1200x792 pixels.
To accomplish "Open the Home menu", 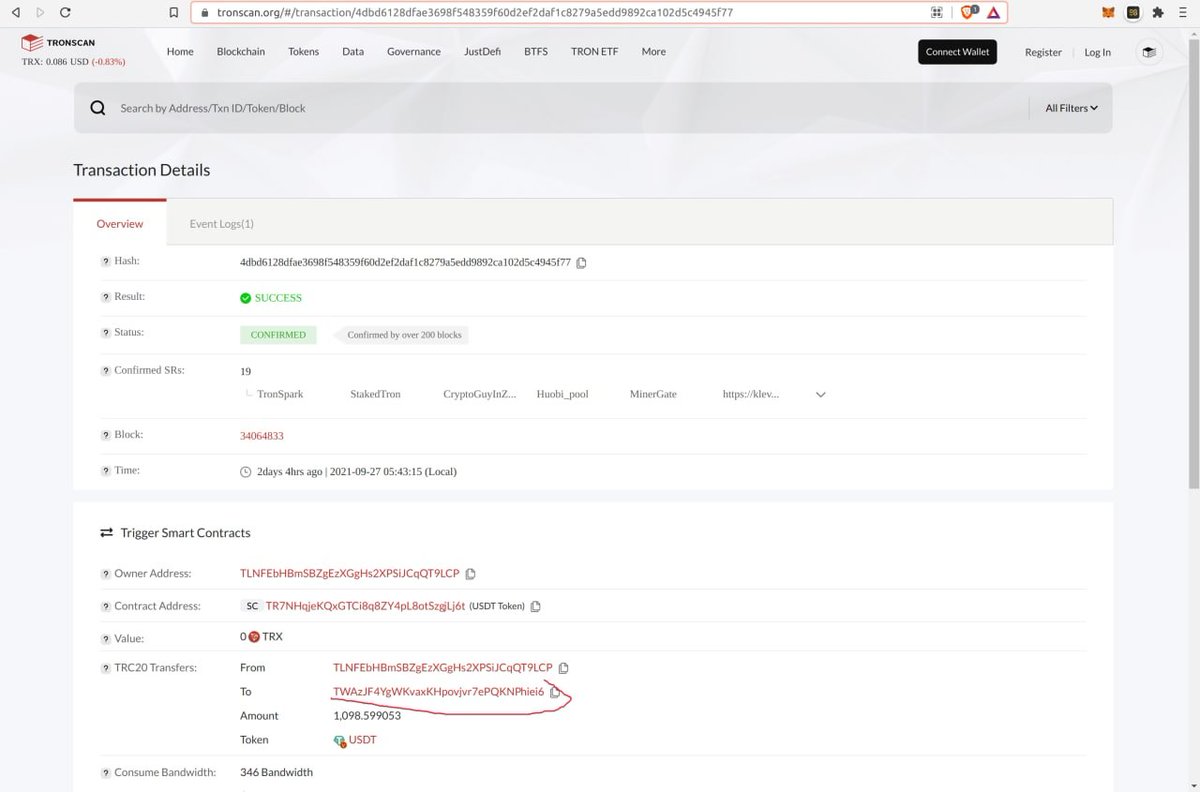I will click(x=180, y=52).
